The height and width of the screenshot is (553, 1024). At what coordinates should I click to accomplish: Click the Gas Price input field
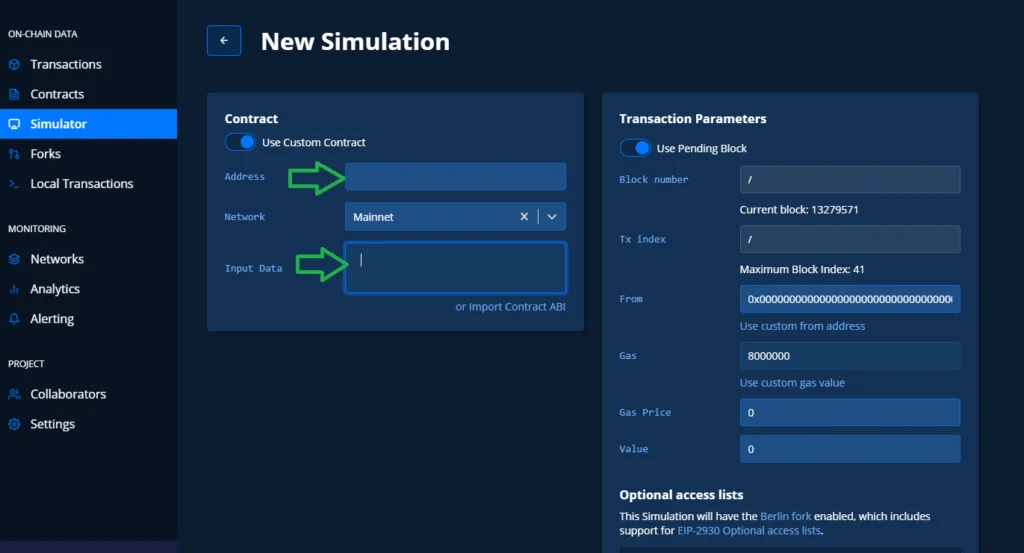pyautogui.click(x=850, y=413)
